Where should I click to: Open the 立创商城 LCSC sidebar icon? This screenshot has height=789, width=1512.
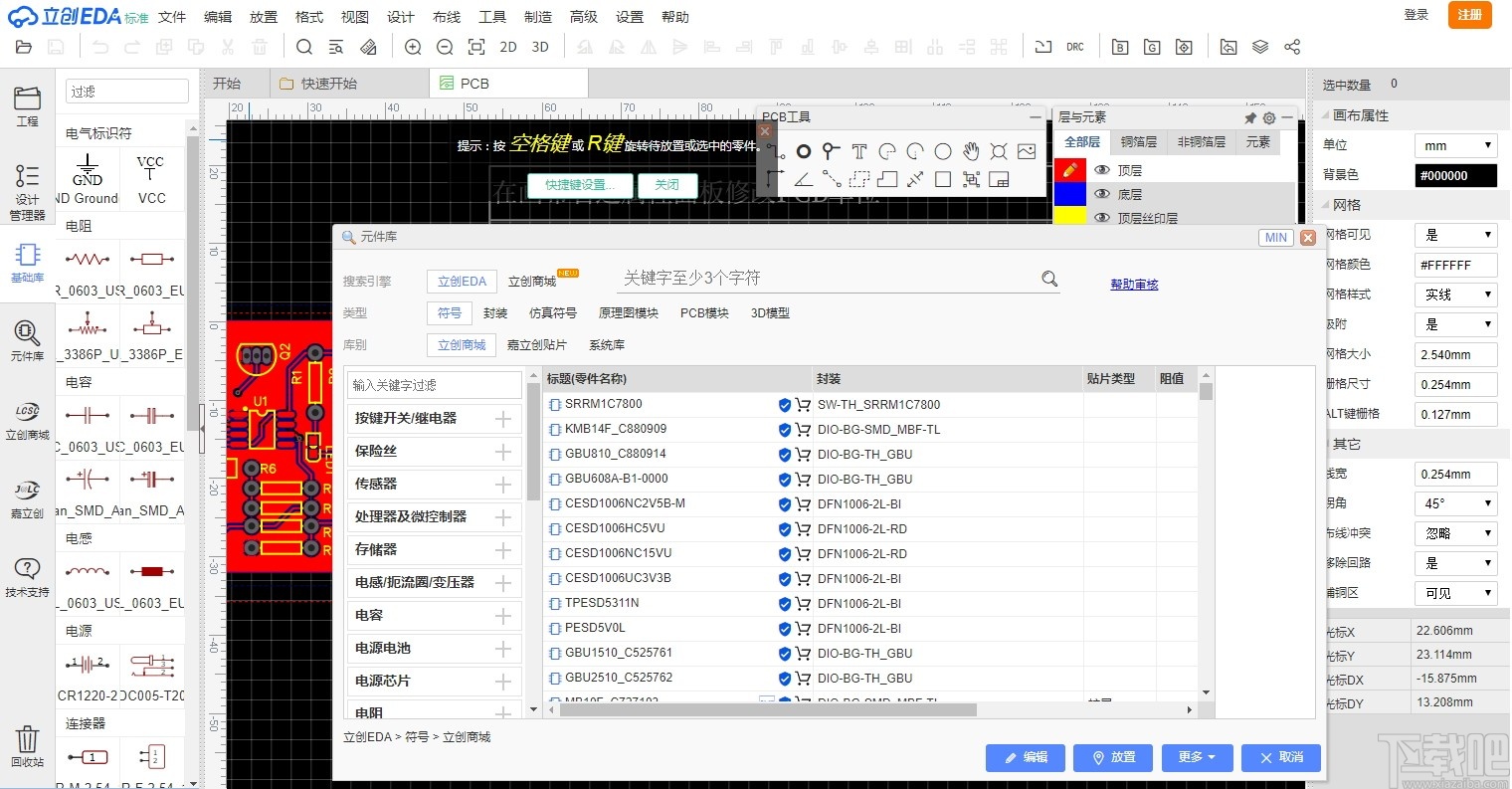[x=27, y=419]
